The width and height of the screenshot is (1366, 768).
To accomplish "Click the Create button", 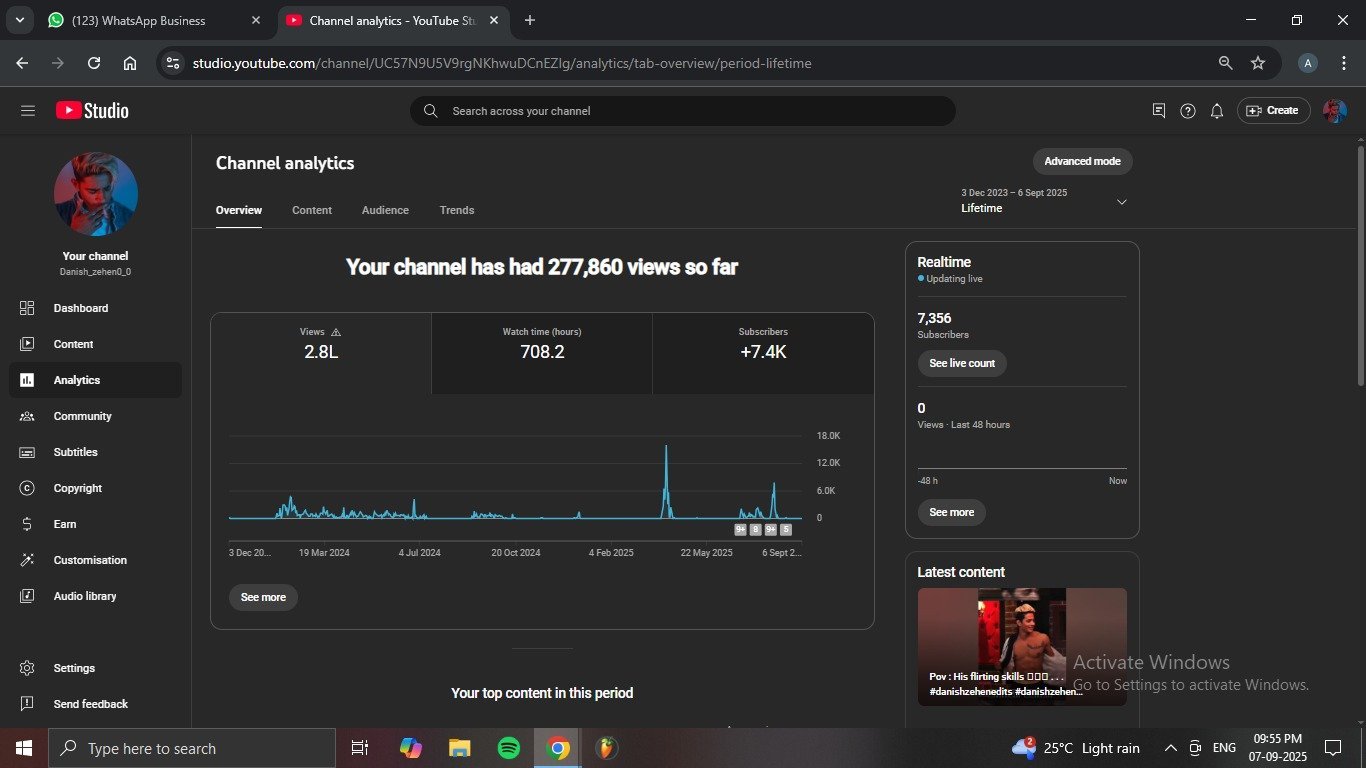I will [1273, 111].
